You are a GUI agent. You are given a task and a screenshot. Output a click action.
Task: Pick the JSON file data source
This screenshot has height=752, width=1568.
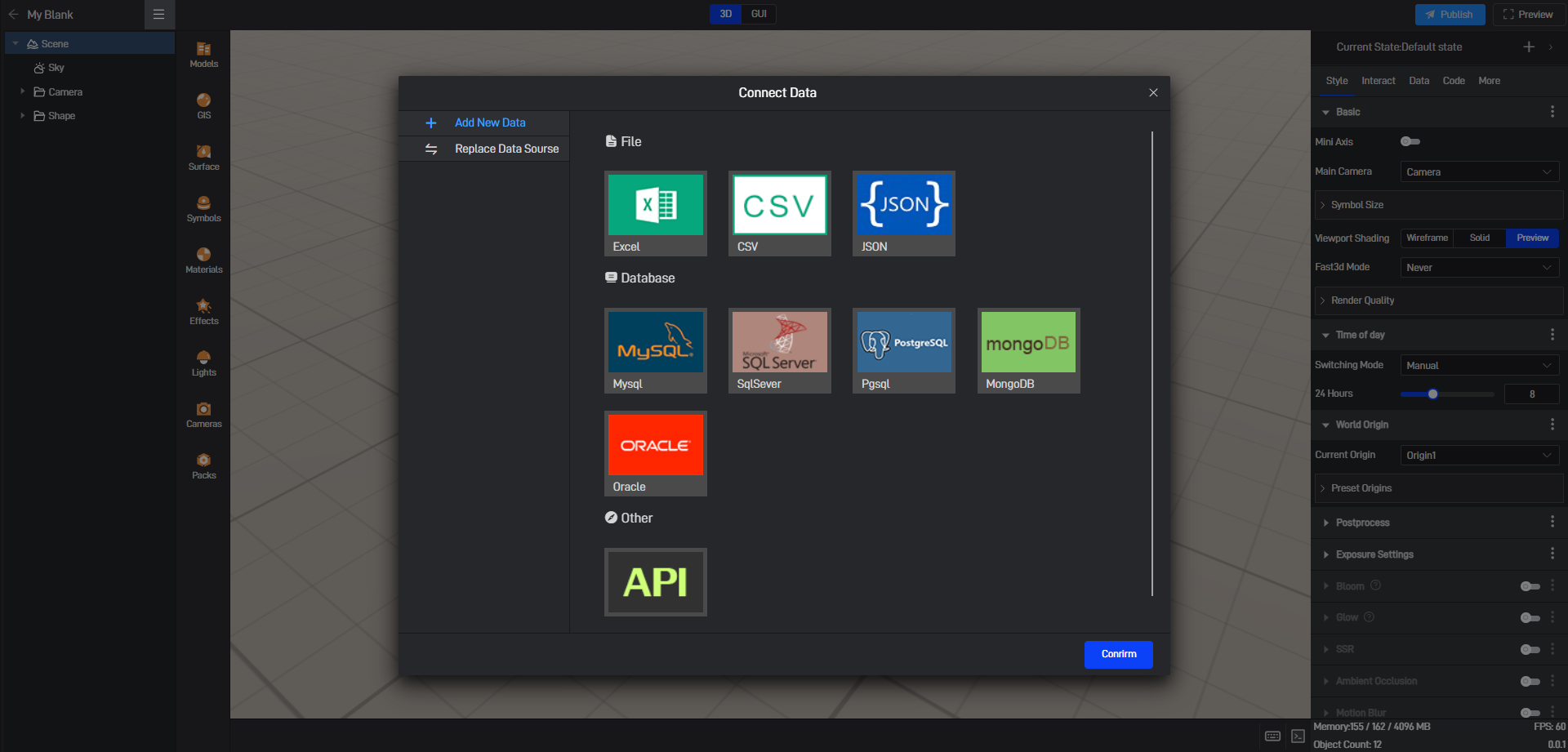tap(903, 213)
